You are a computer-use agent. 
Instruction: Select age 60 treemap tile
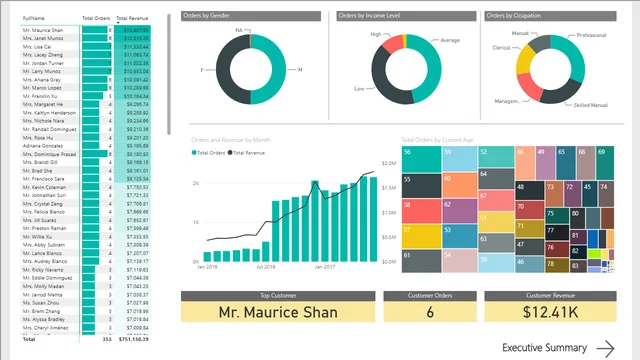[x=460, y=185]
